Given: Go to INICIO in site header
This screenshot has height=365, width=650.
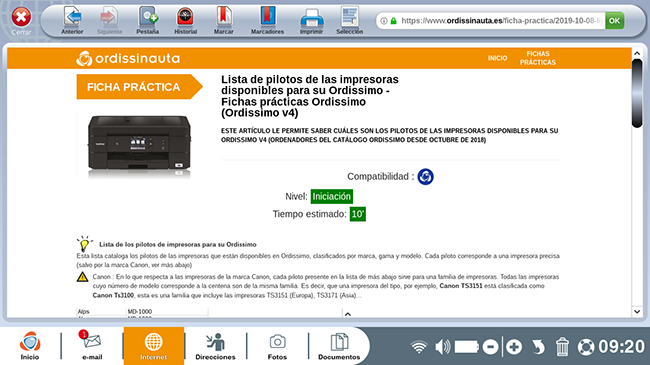Looking at the screenshot, I should click(497, 58).
